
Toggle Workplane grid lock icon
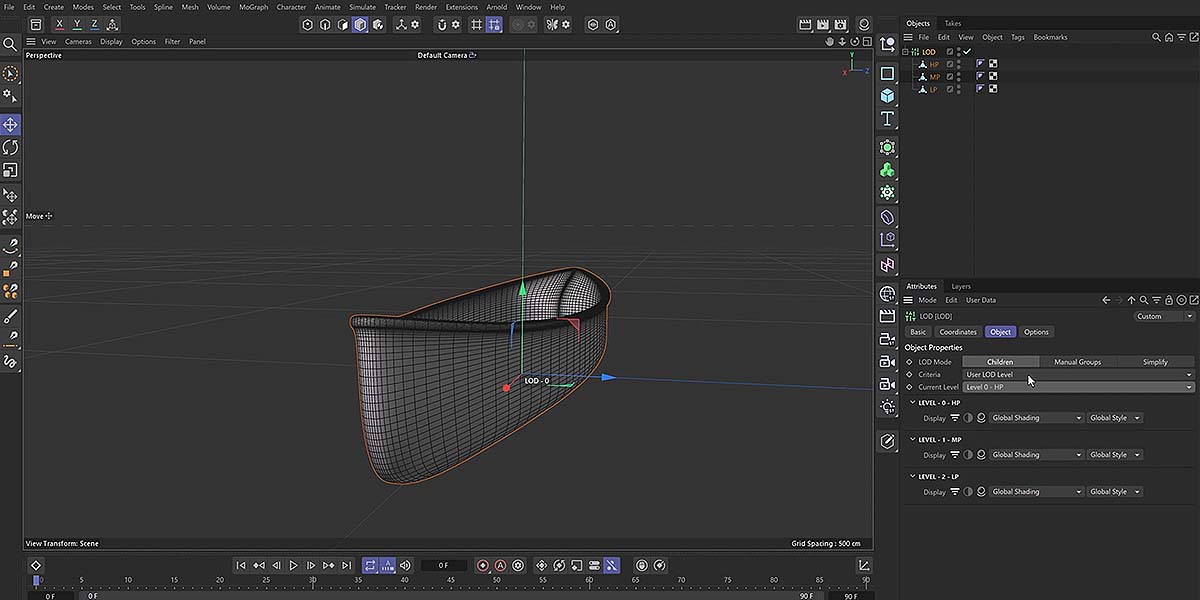pyautogui.click(x=494, y=24)
